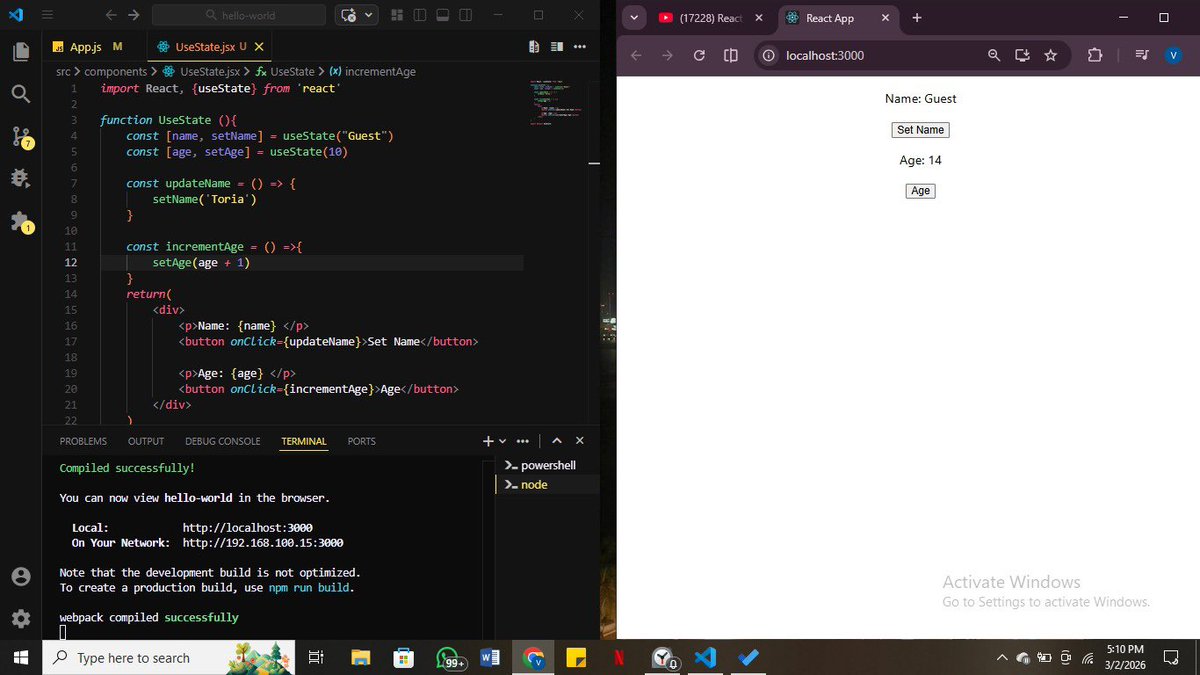The height and width of the screenshot is (675, 1200).
Task: Create a new terminal with plus icon
Action: (x=488, y=441)
